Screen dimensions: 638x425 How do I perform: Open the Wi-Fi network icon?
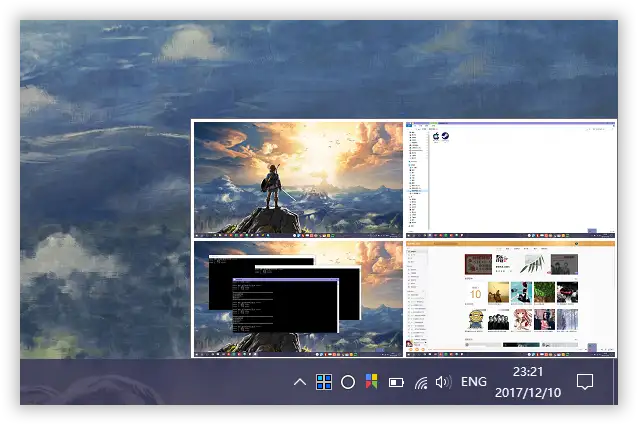tap(421, 383)
